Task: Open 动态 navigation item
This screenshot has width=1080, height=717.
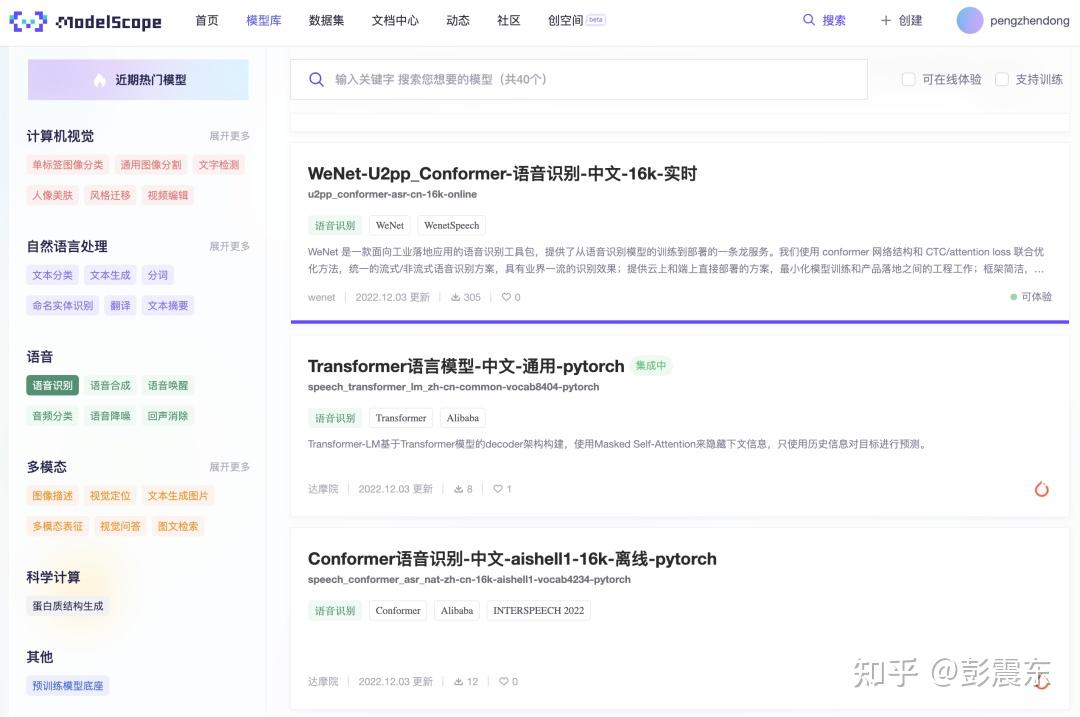Action: 458,21
